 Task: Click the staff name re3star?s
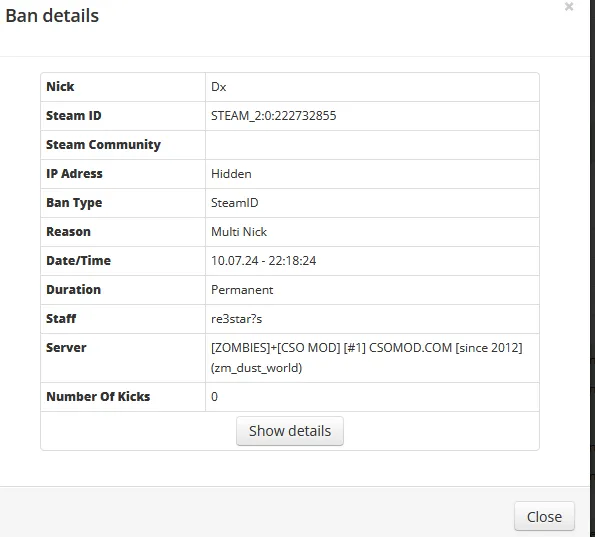(x=236, y=319)
